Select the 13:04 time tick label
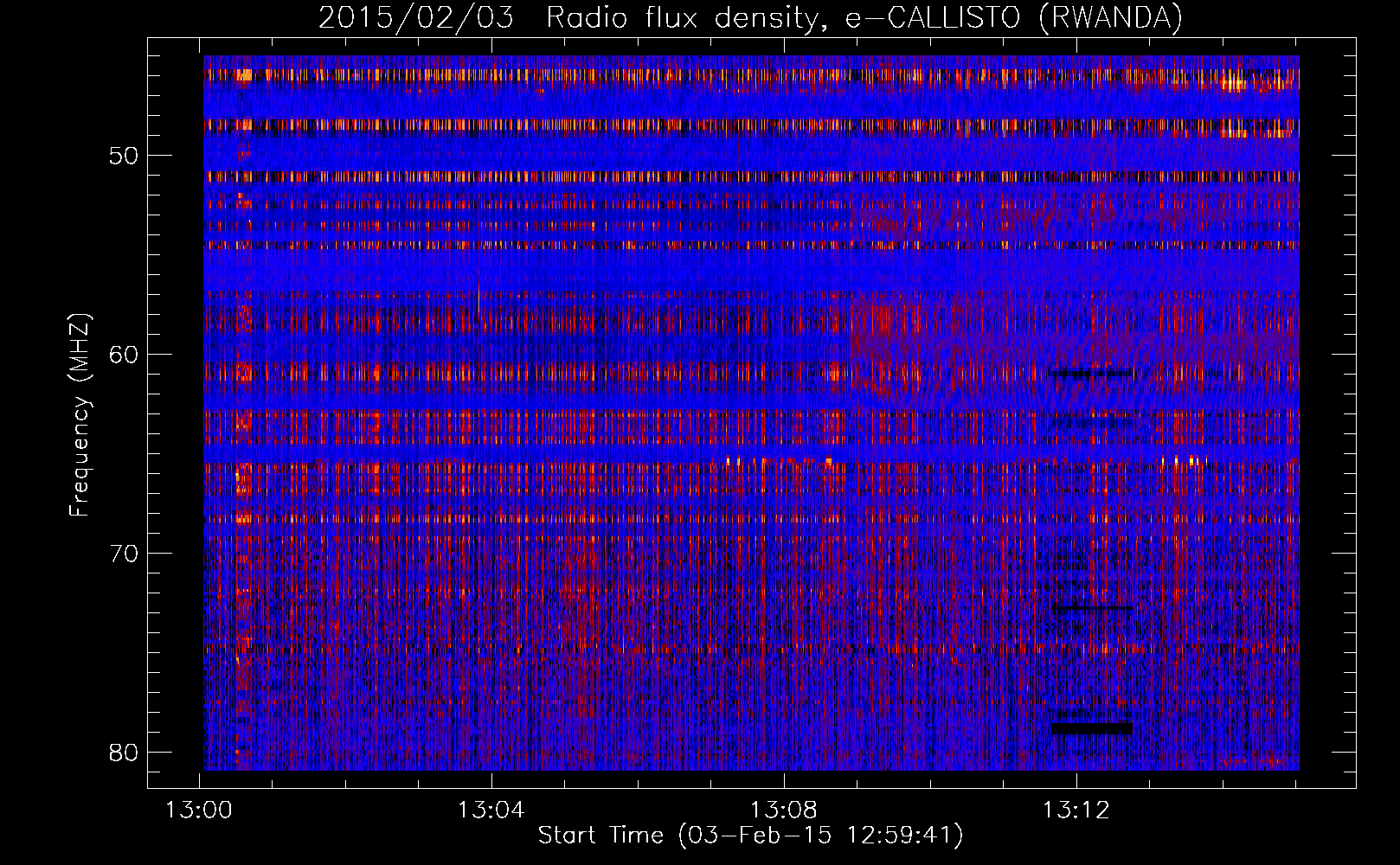1400x865 pixels. [x=491, y=811]
